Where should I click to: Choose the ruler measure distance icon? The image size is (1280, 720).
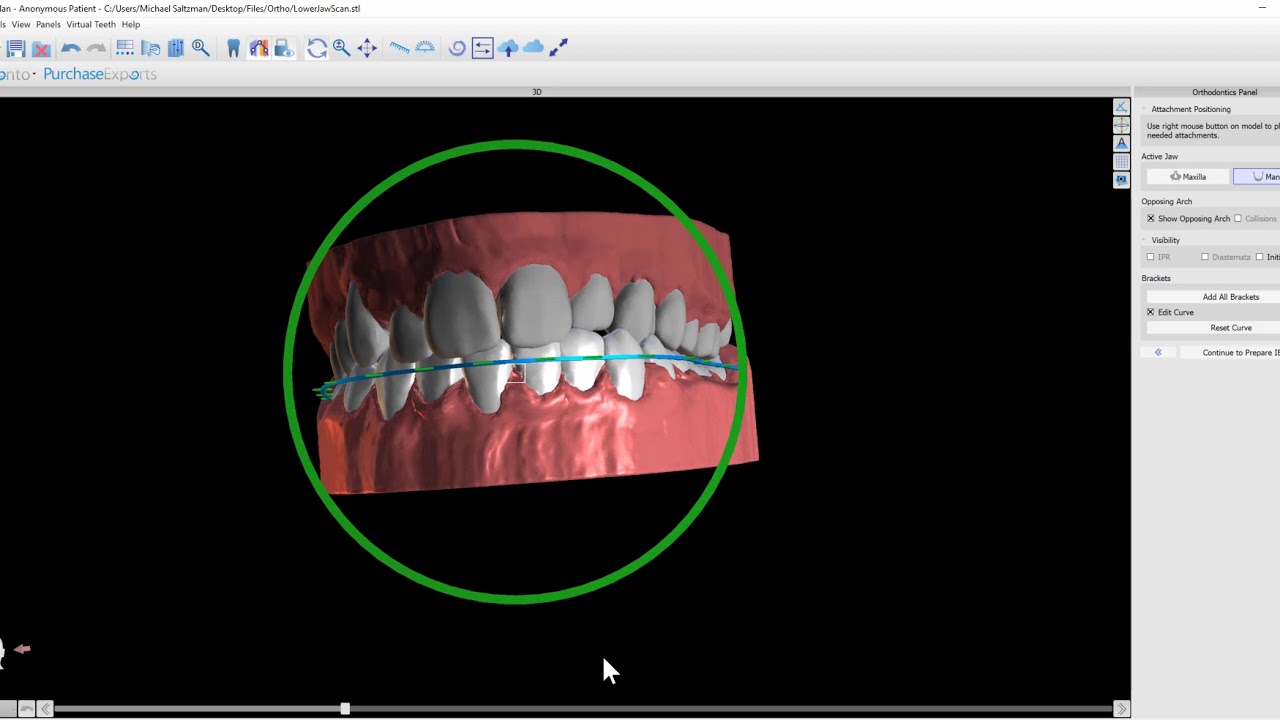point(400,48)
